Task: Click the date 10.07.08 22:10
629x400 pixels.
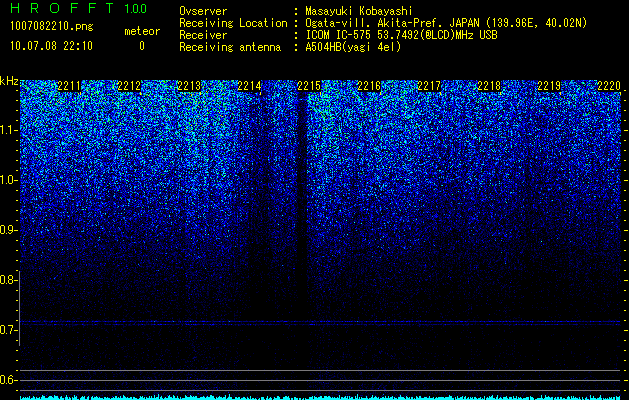Action: coord(51,46)
